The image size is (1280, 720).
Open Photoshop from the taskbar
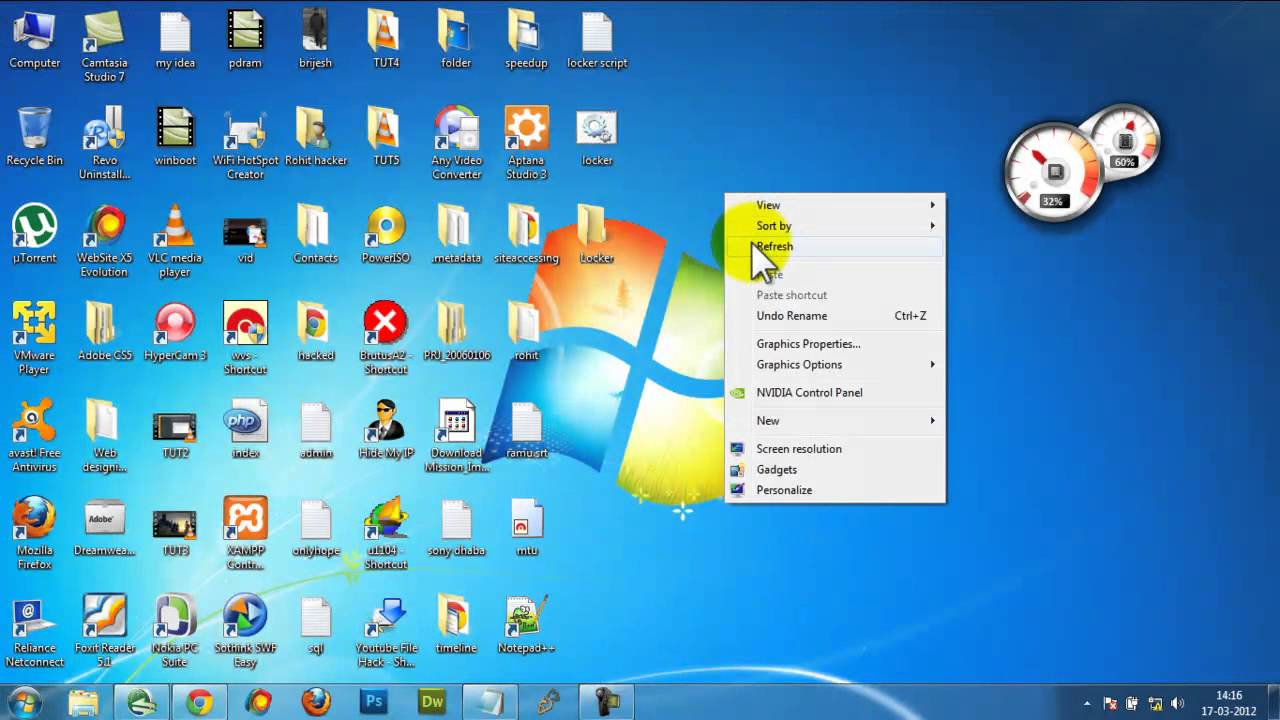(374, 702)
